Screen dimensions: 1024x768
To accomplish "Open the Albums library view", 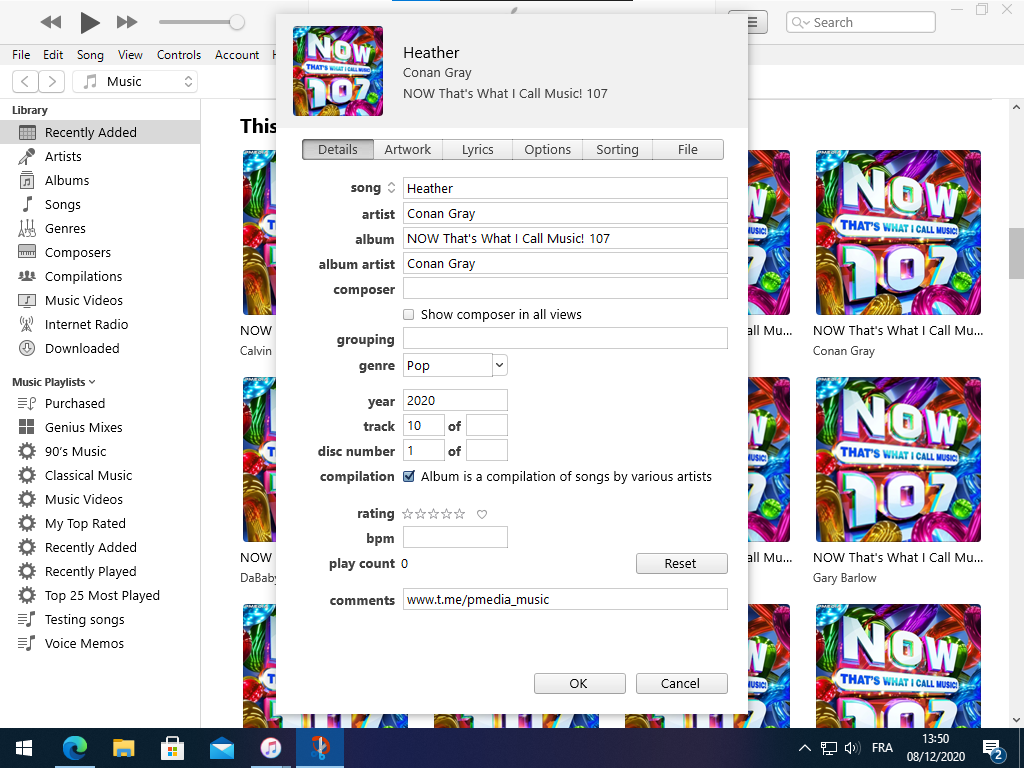I will click(100, 180).
